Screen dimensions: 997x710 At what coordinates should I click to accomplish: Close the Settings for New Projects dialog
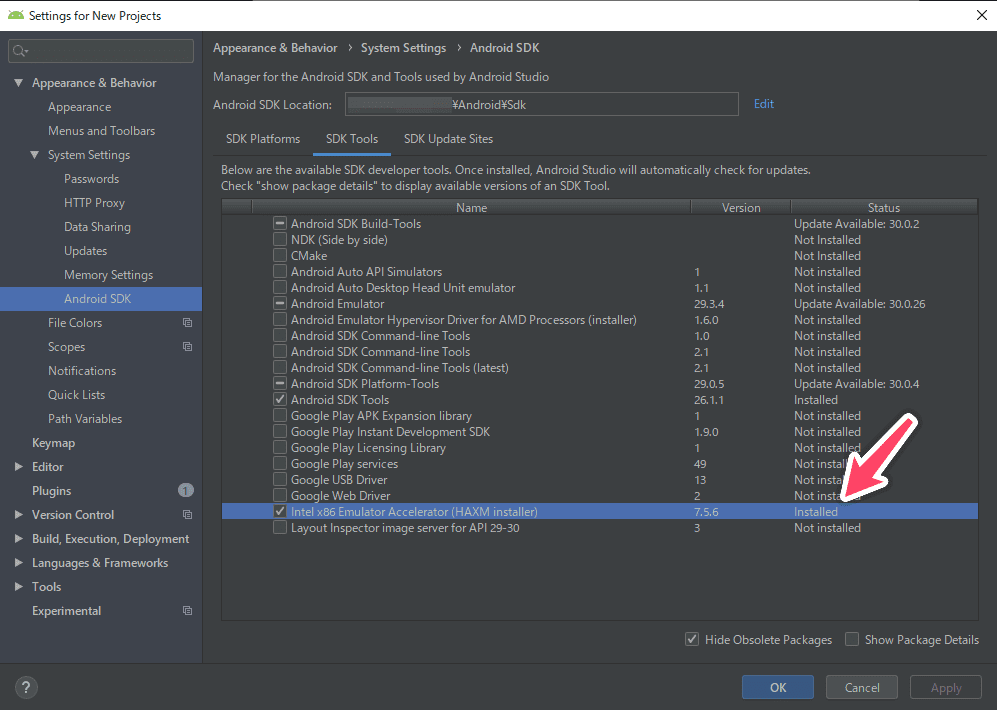982,15
